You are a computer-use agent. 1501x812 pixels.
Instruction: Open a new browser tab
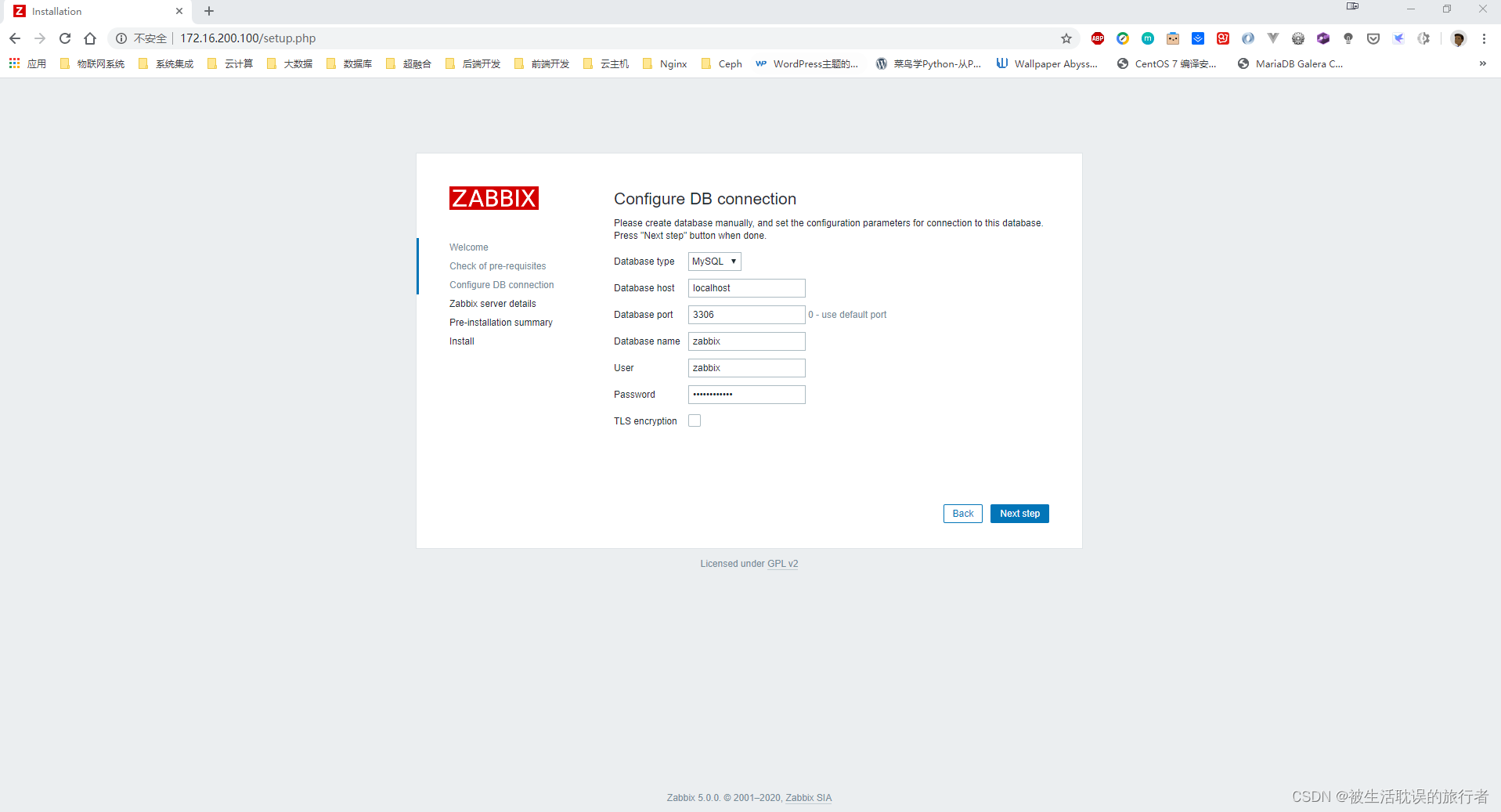tap(209, 11)
